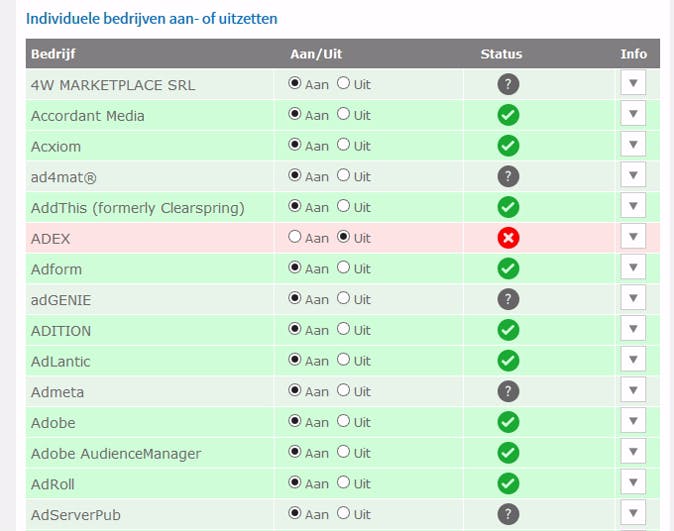
Task: Select the Aan radio for ad4mat®
Action: [x=294, y=175]
